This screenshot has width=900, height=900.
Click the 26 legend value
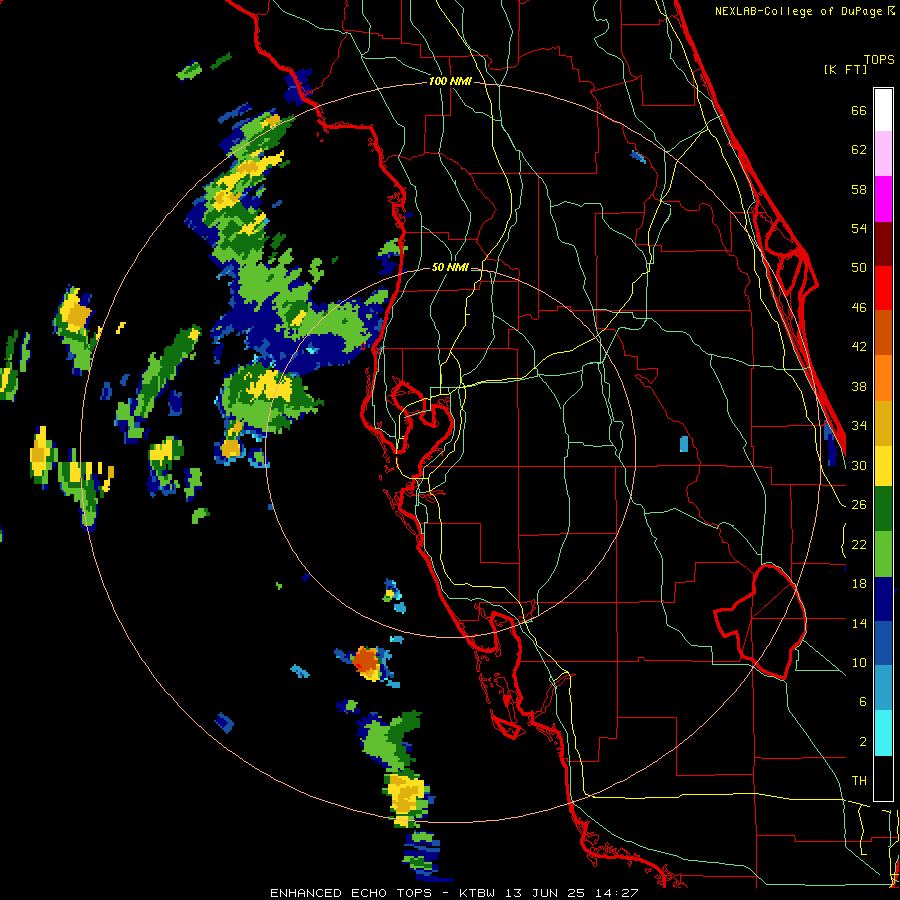859,505
